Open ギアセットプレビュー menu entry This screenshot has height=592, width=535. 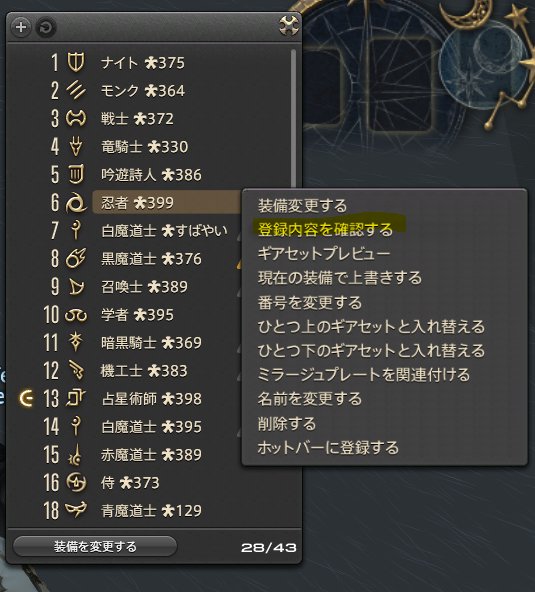[324, 253]
